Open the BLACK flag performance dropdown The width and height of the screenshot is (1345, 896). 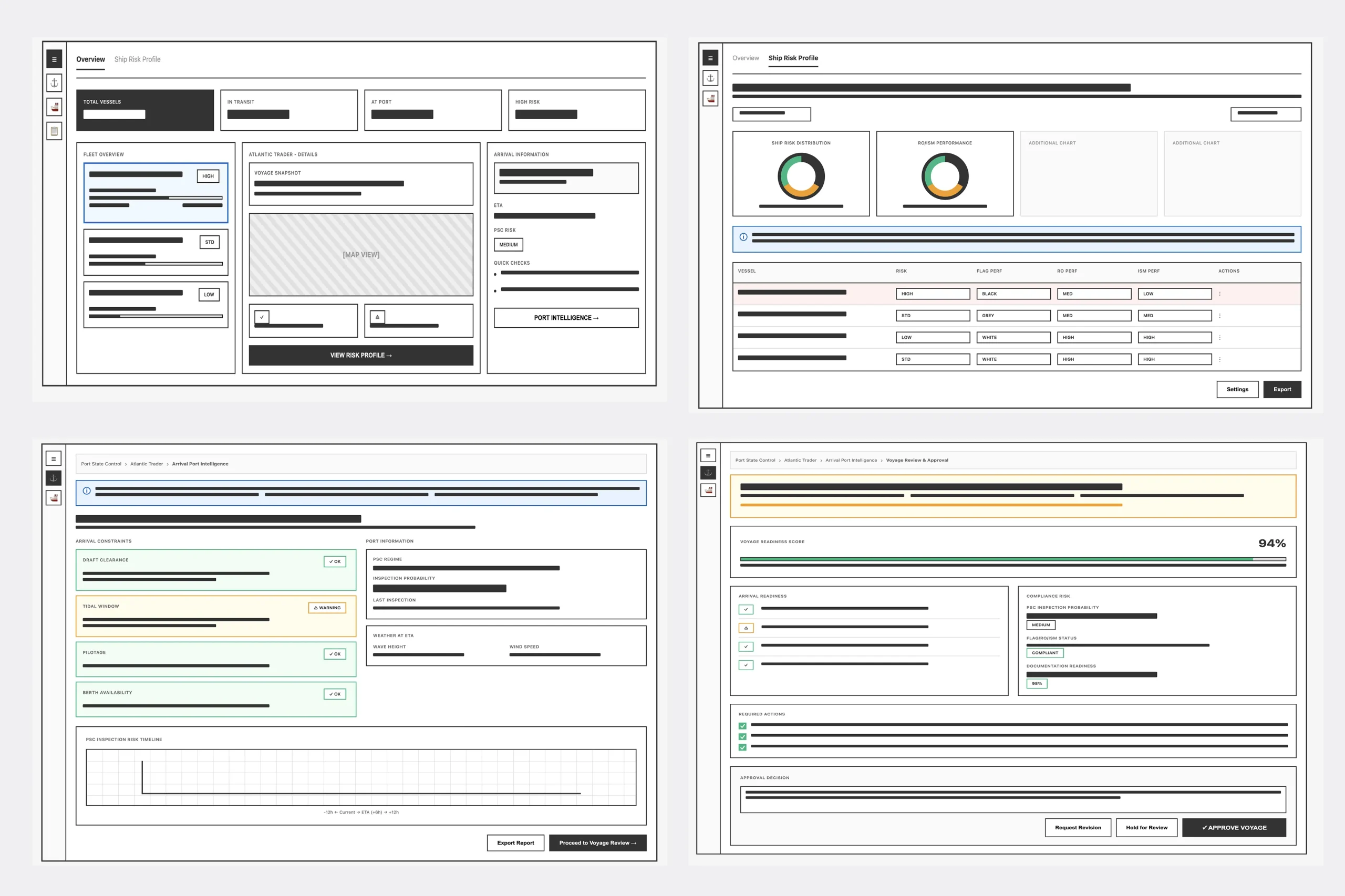(1013, 294)
